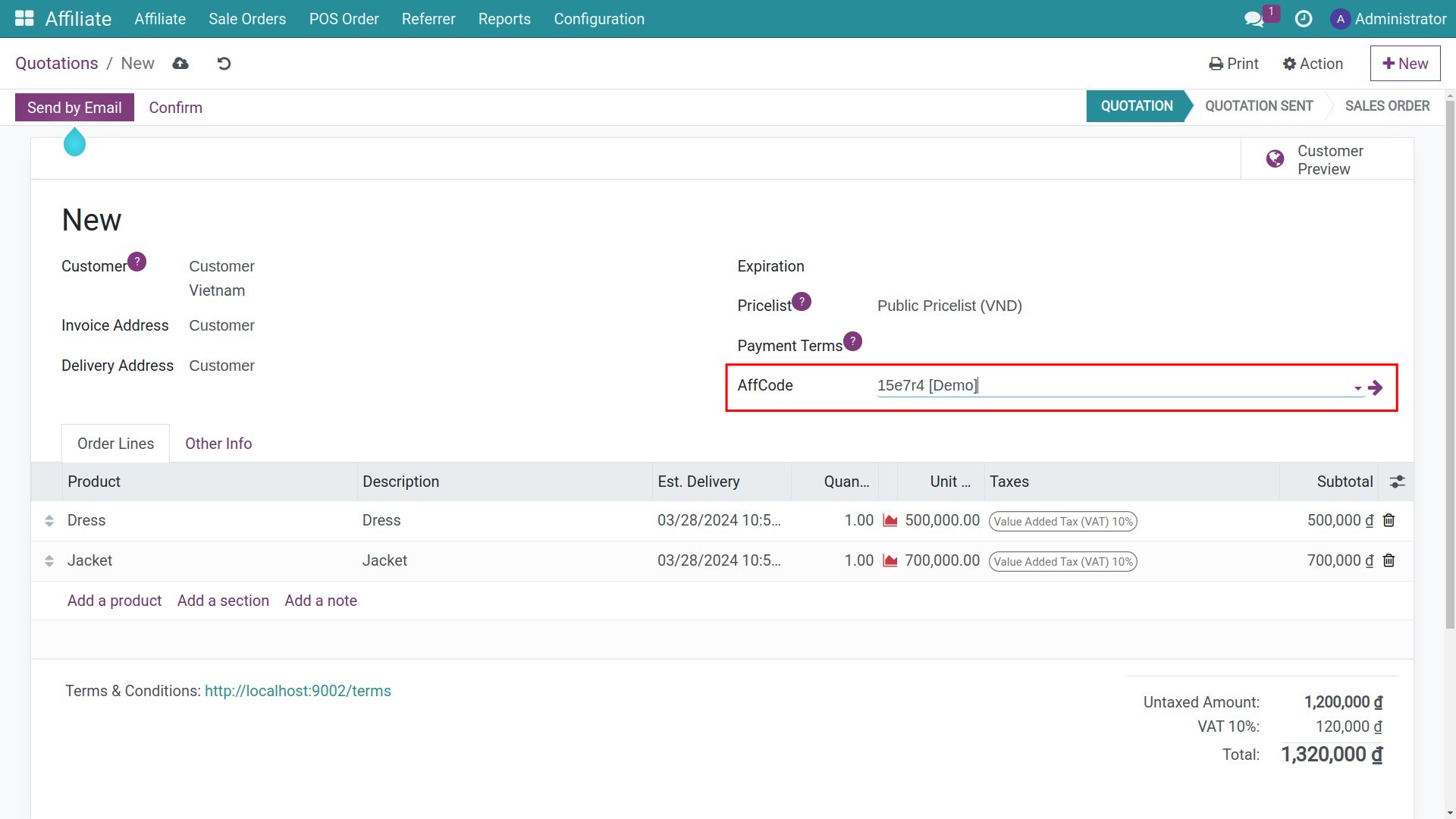Create a New quotation
Screen dimensions: 1456x819
coord(1405,64)
